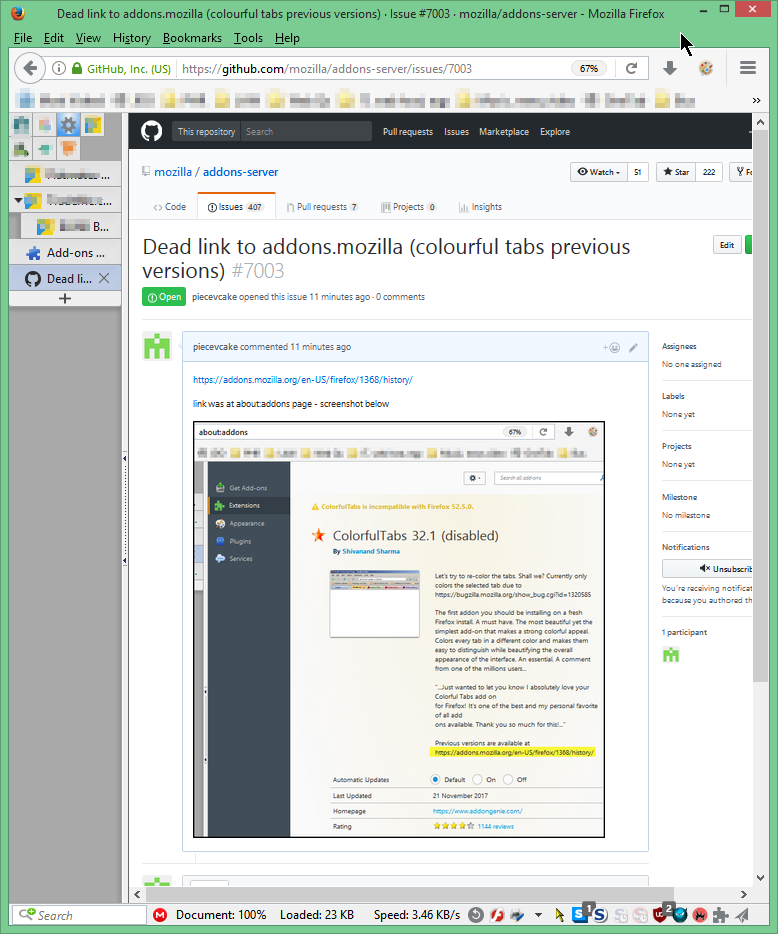
Task: Click Explore in the GitHub header
Action: coord(555,132)
